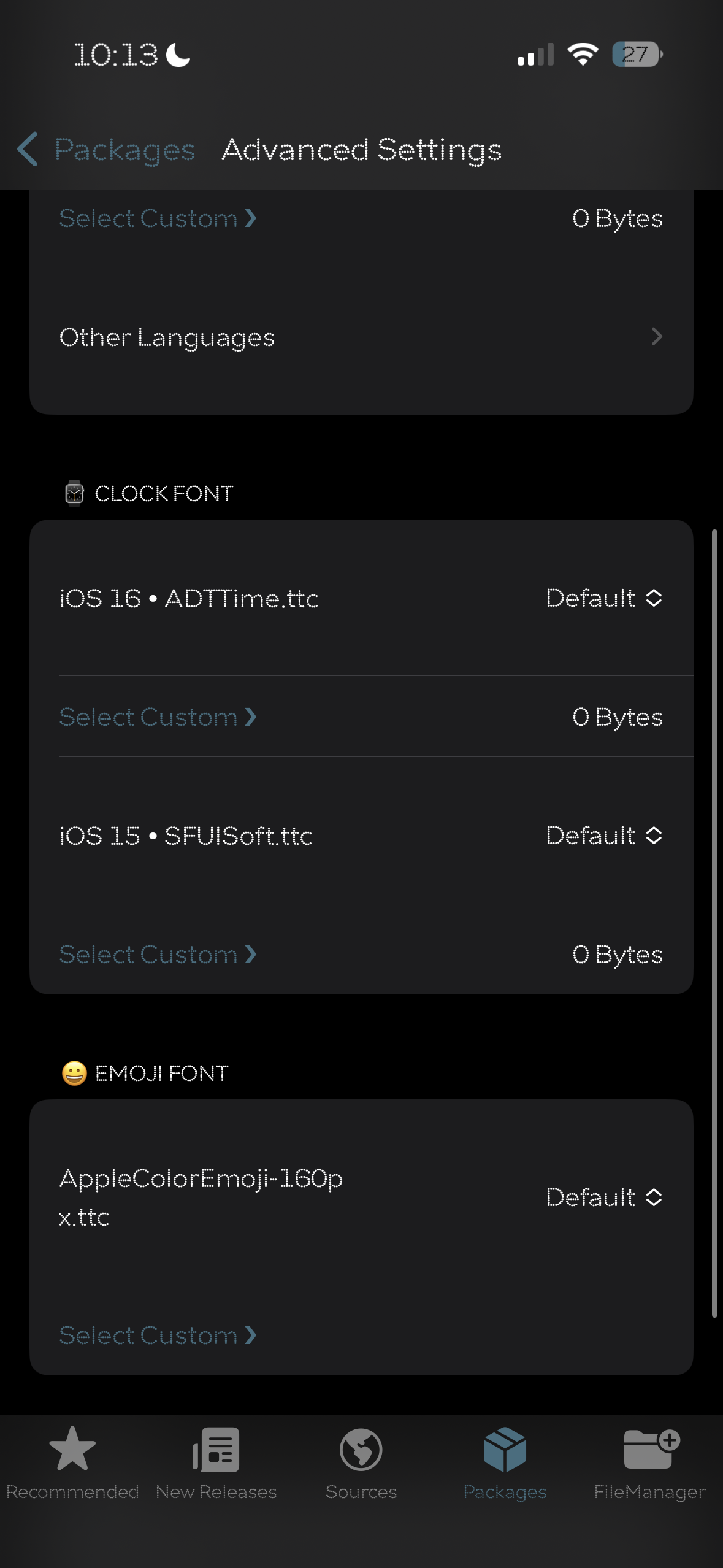Tap the Wi-Fi status icon
The height and width of the screenshot is (1568, 723).
583,55
